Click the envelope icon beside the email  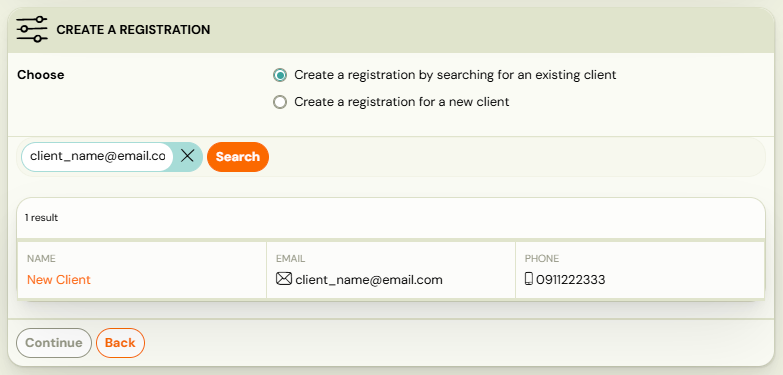tap(284, 279)
